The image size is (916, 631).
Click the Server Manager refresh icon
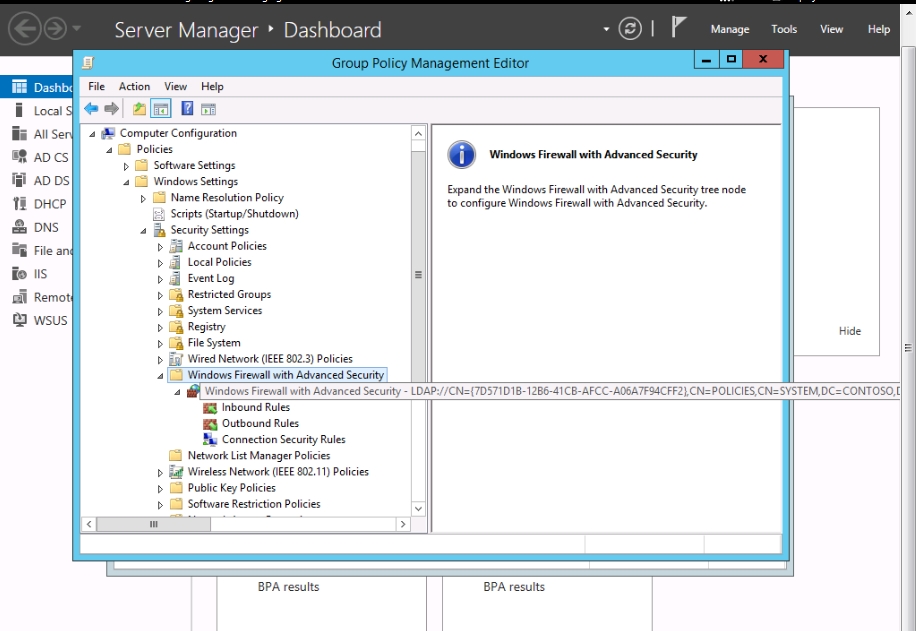click(x=630, y=29)
